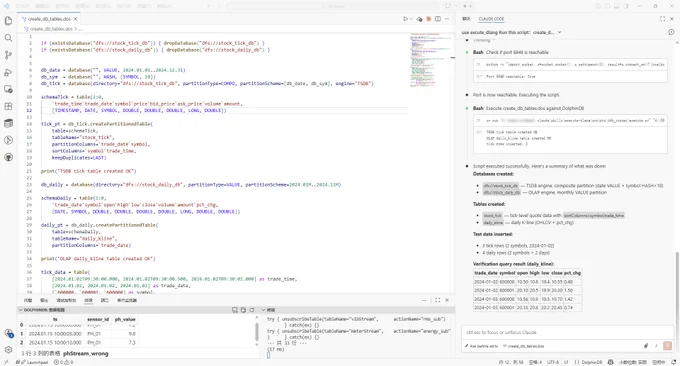Select the second tab in bottom panel
The image size is (680, 366).
click(44, 300)
